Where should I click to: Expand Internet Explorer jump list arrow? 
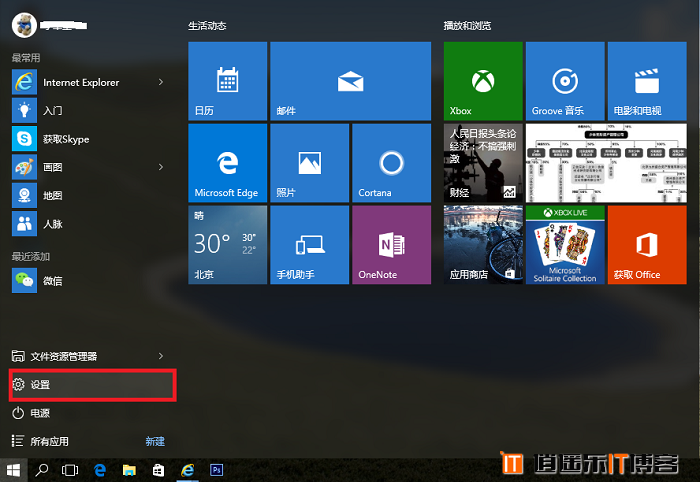161,82
